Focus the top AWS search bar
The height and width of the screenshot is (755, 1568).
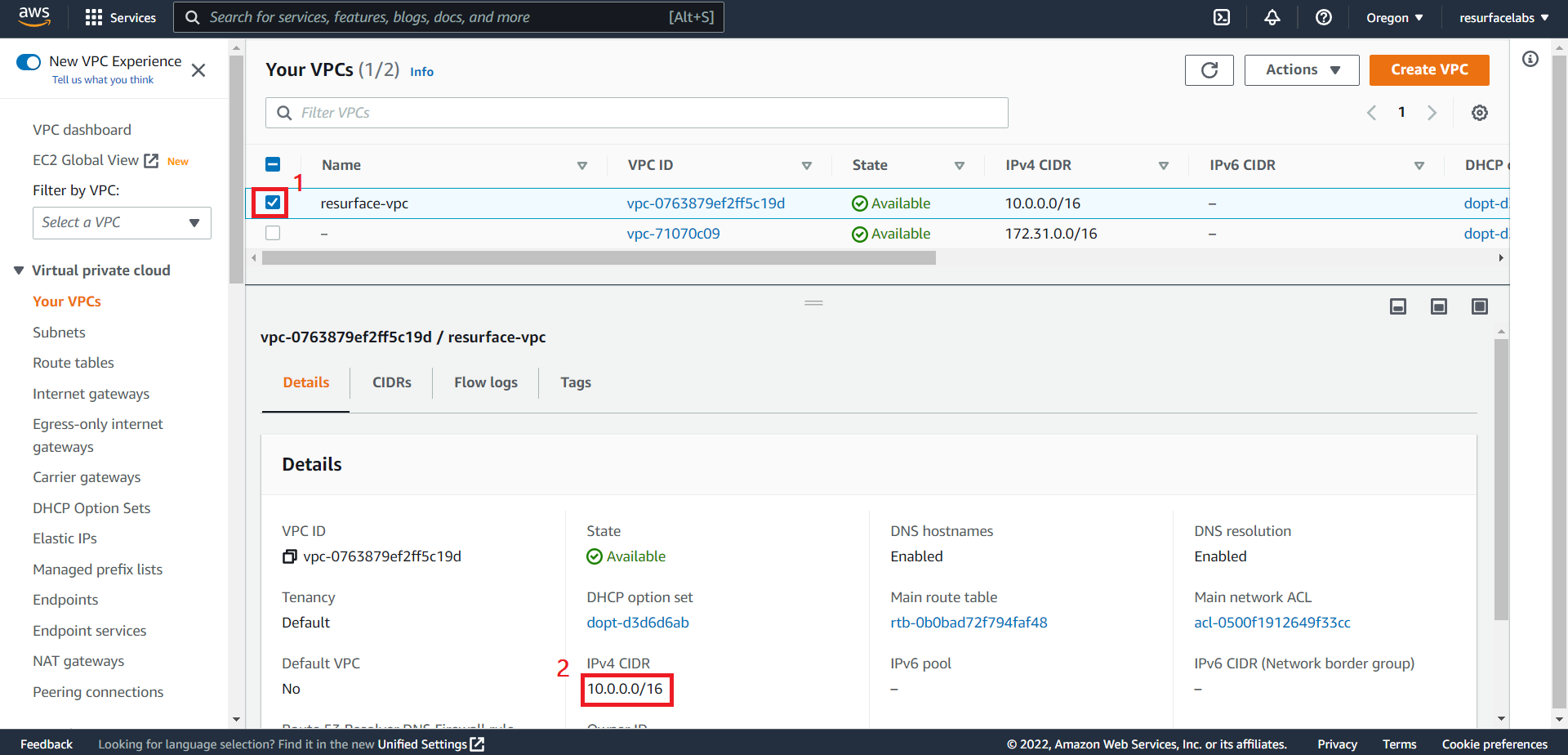point(448,17)
